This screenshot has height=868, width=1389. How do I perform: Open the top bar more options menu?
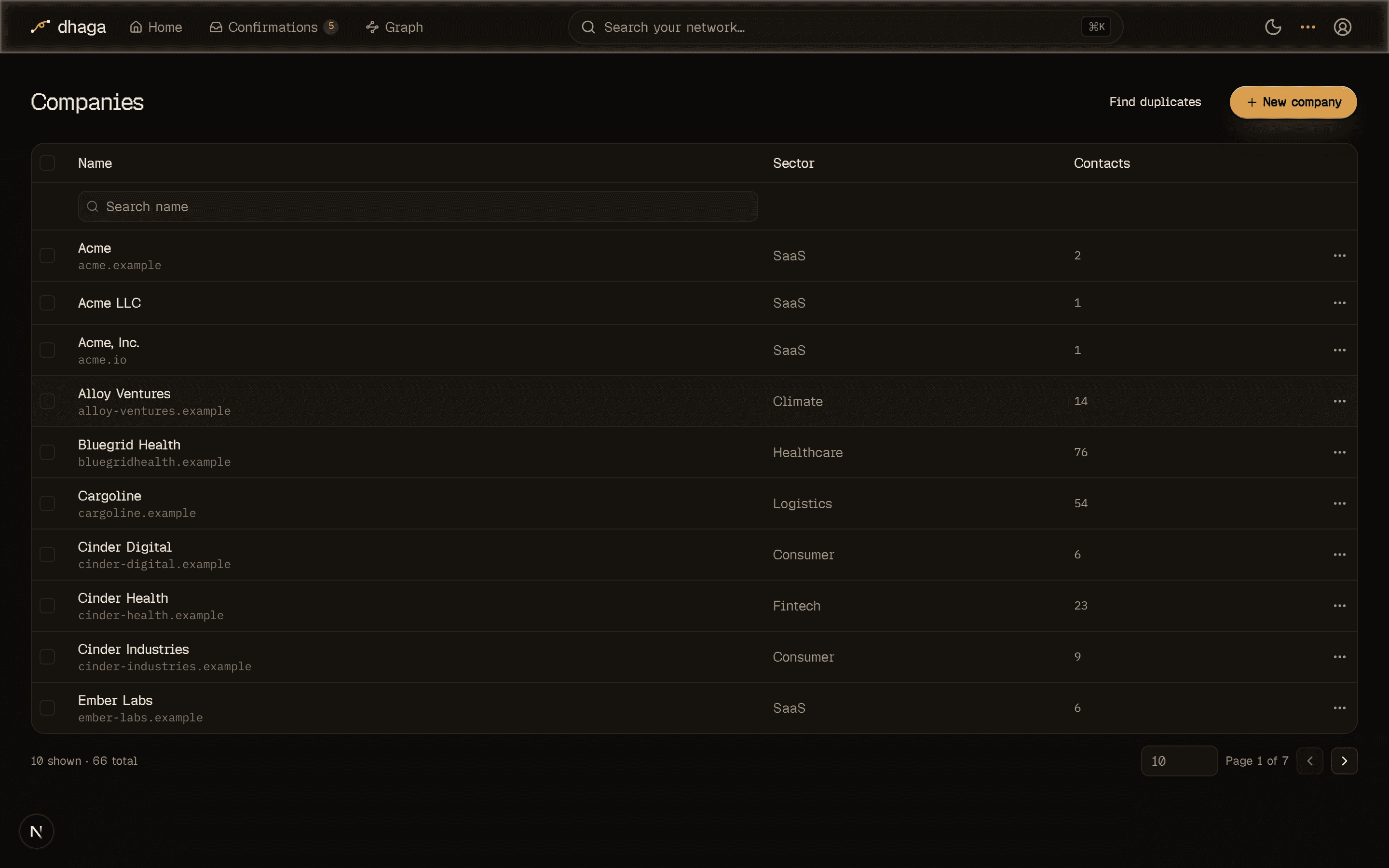(1307, 27)
